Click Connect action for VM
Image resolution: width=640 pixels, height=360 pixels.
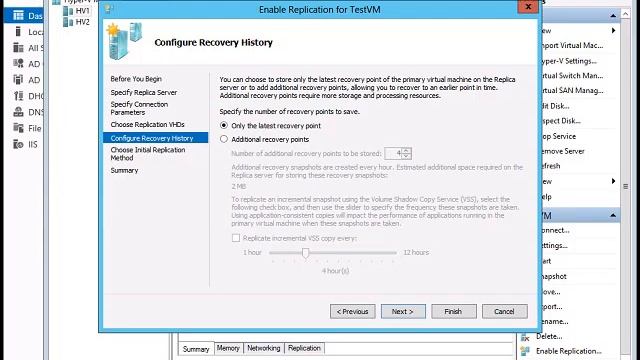[x=555, y=230]
